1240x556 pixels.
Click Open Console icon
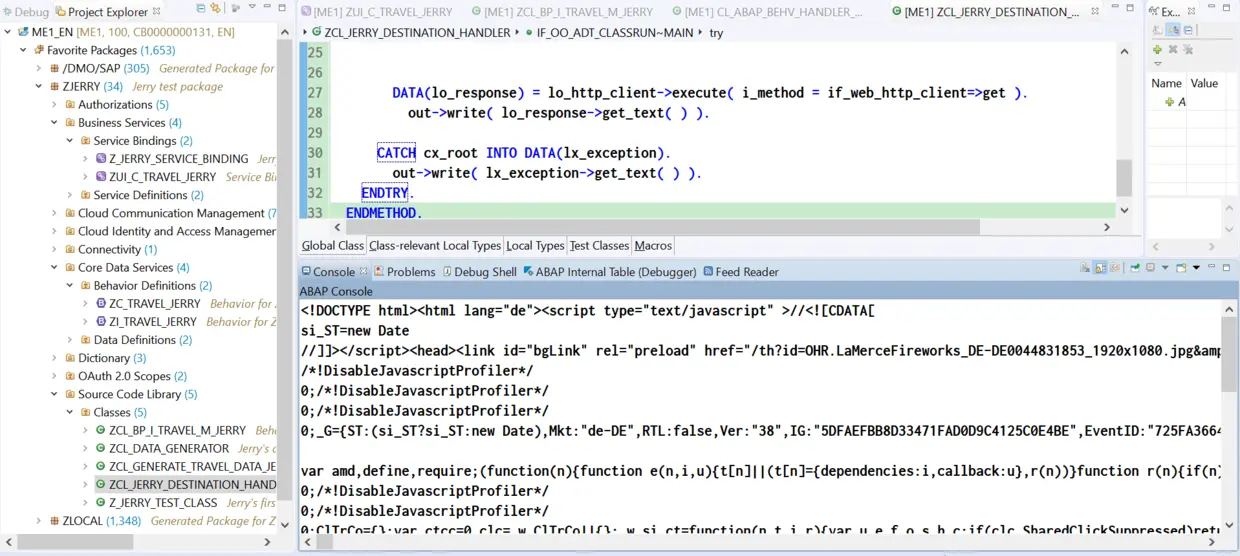click(x=1181, y=268)
